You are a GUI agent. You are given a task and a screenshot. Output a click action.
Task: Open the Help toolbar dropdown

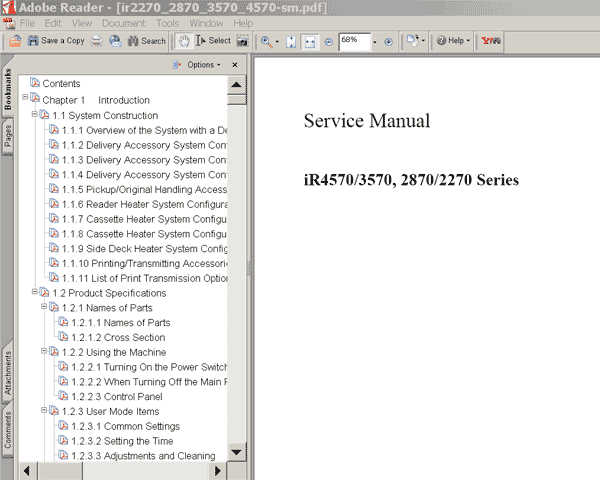click(453, 41)
